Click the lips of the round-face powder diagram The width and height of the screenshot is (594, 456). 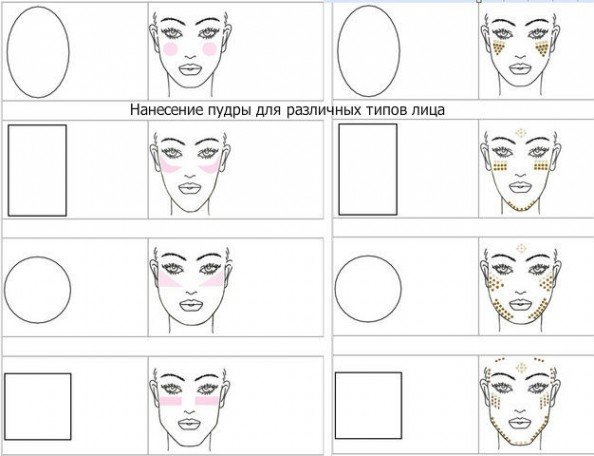(521, 305)
